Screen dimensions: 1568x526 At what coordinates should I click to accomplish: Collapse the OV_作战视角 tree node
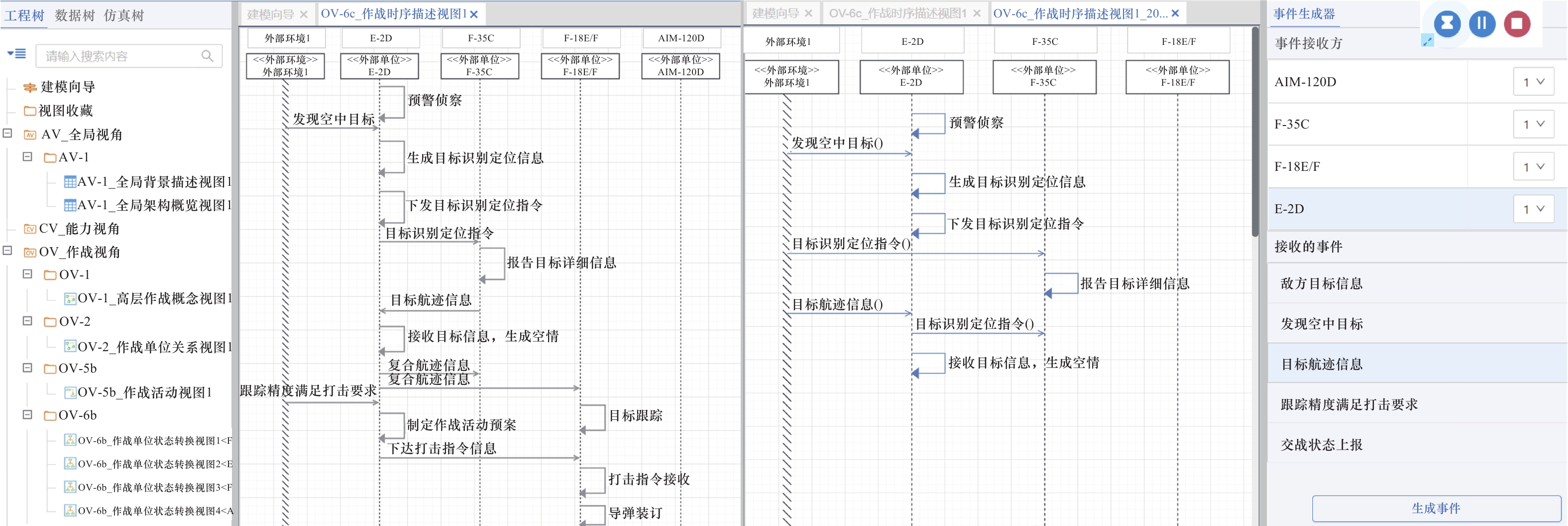click(7, 250)
